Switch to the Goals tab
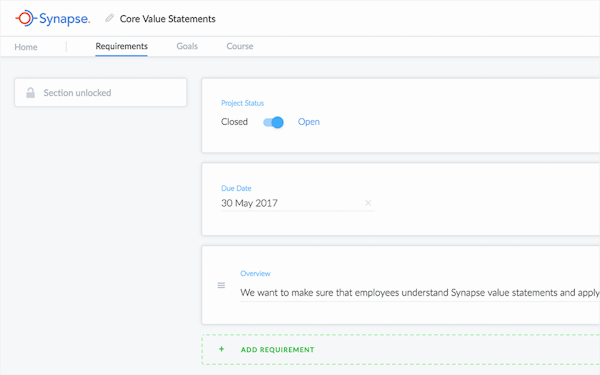Image resolution: width=600 pixels, height=375 pixels. [x=187, y=46]
